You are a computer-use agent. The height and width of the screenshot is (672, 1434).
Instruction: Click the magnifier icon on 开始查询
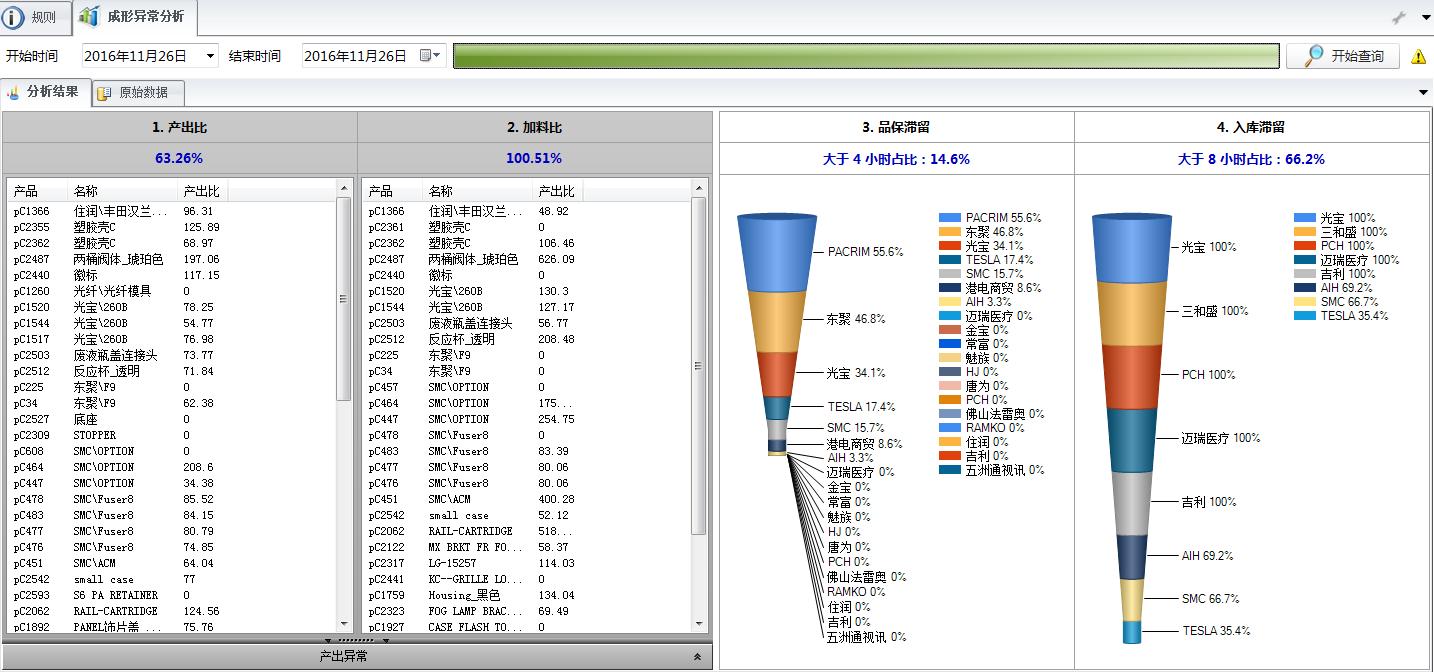point(1313,56)
